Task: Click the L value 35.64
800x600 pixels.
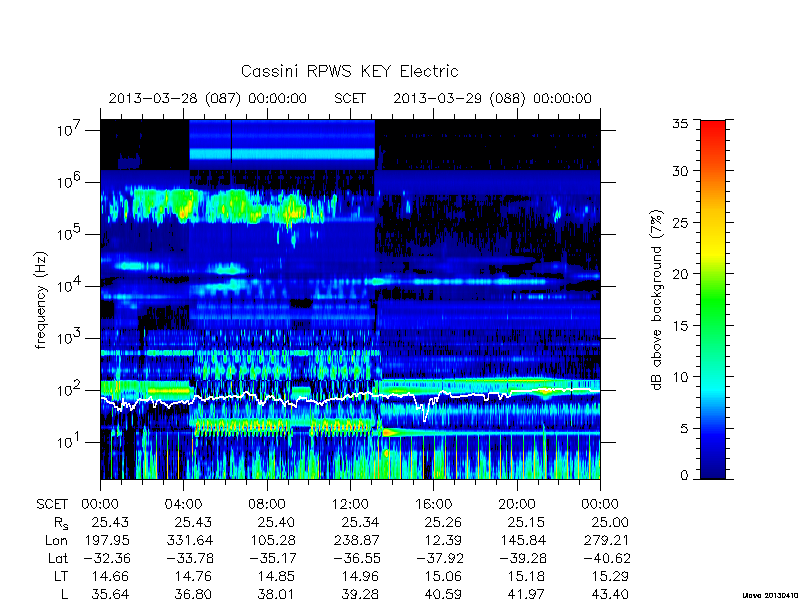Action: [110, 594]
